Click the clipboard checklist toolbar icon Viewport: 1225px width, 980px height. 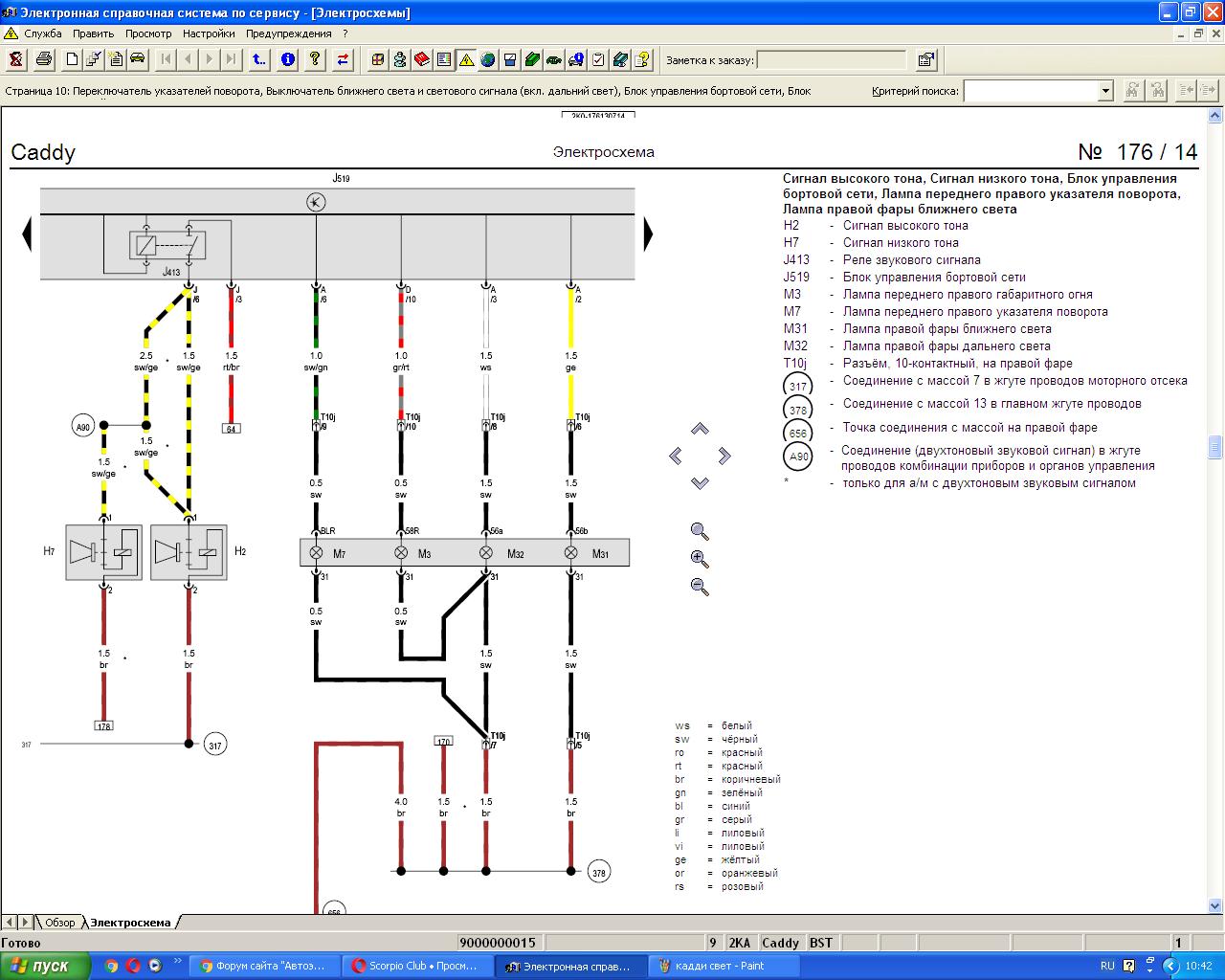[x=598, y=59]
